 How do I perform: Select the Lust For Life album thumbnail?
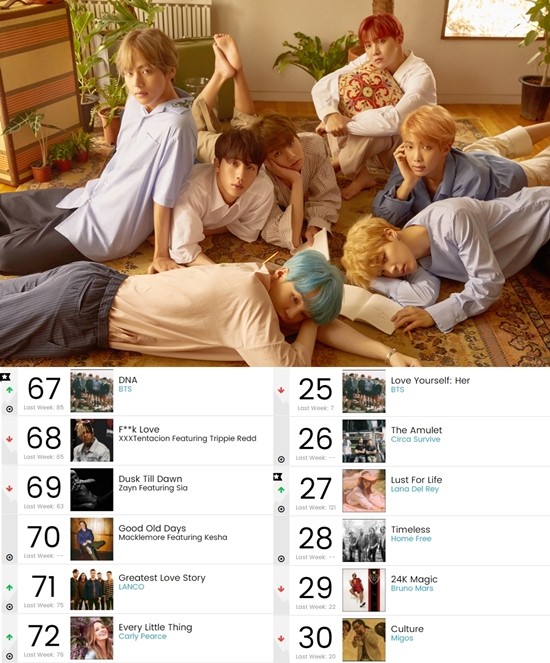(x=364, y=491)
